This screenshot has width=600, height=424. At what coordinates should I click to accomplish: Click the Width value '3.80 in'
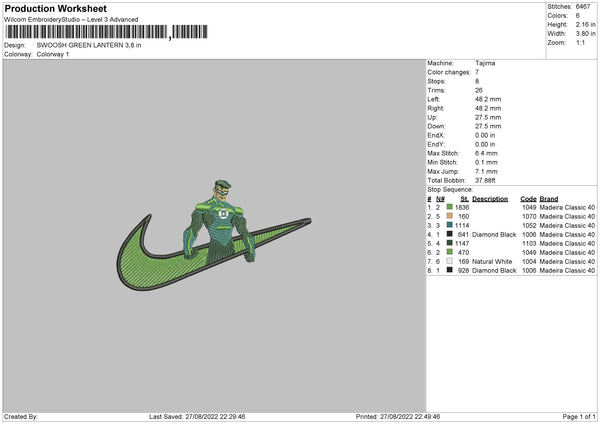click(585, 34)
